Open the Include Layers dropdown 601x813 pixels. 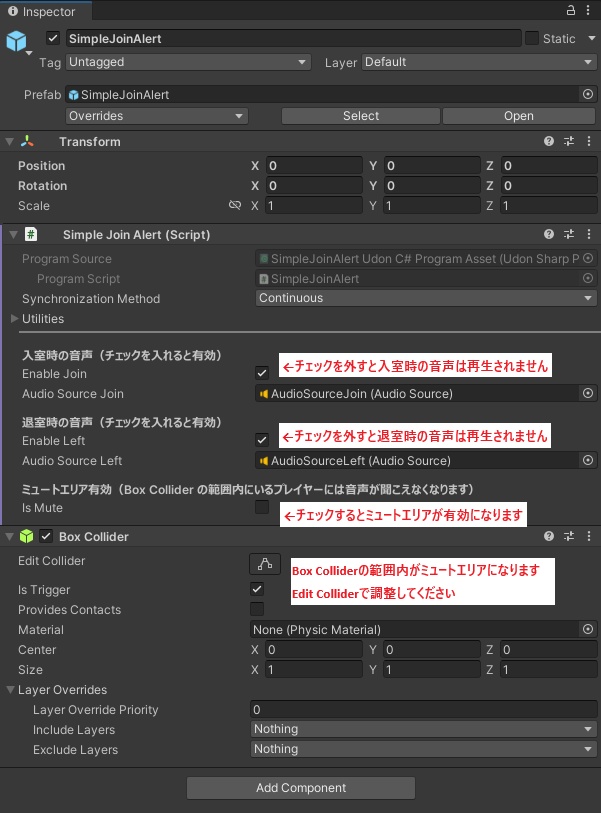coord(424,729)
